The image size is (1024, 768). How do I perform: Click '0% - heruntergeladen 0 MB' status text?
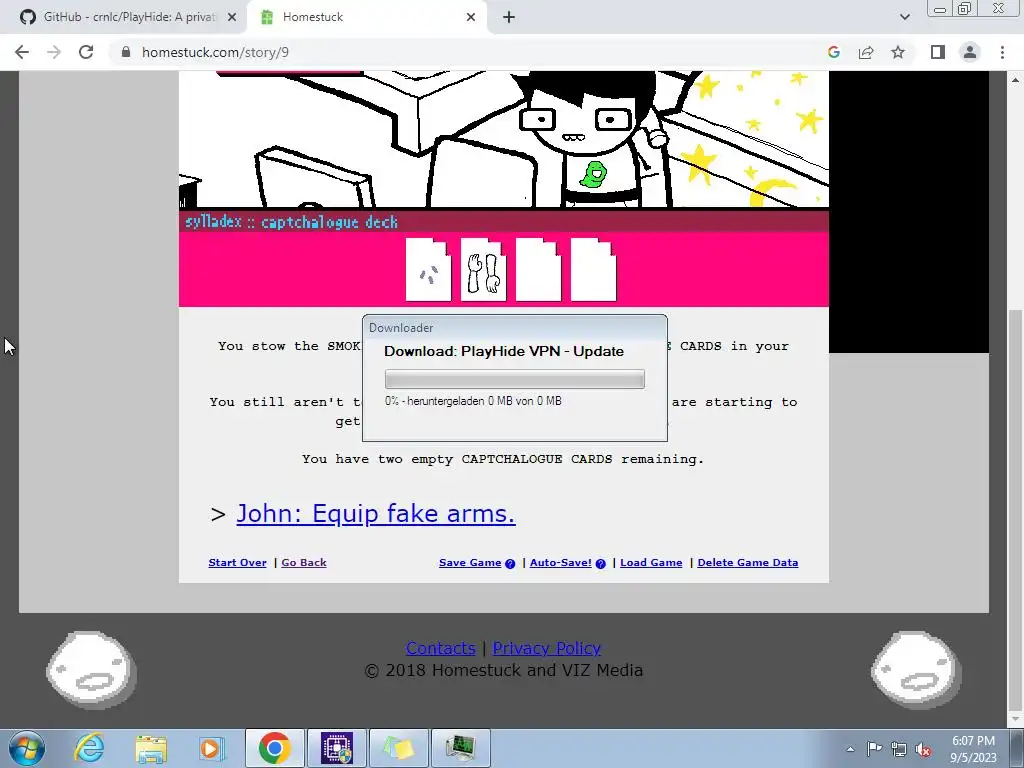[473, 401]
